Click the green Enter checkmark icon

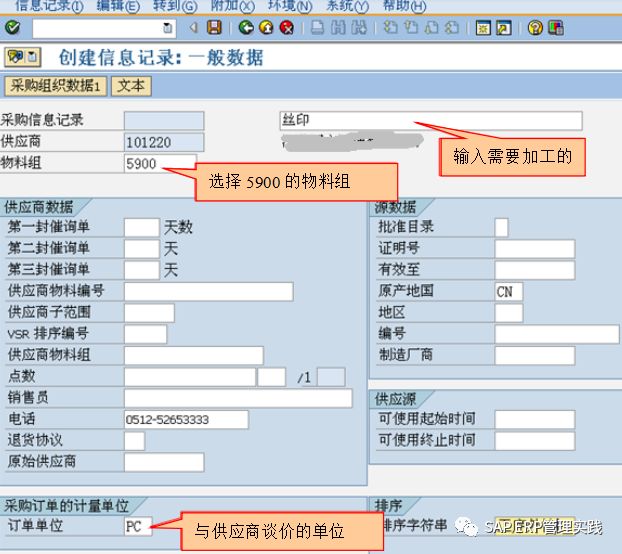pyautogui.click(x=12, y=28)
